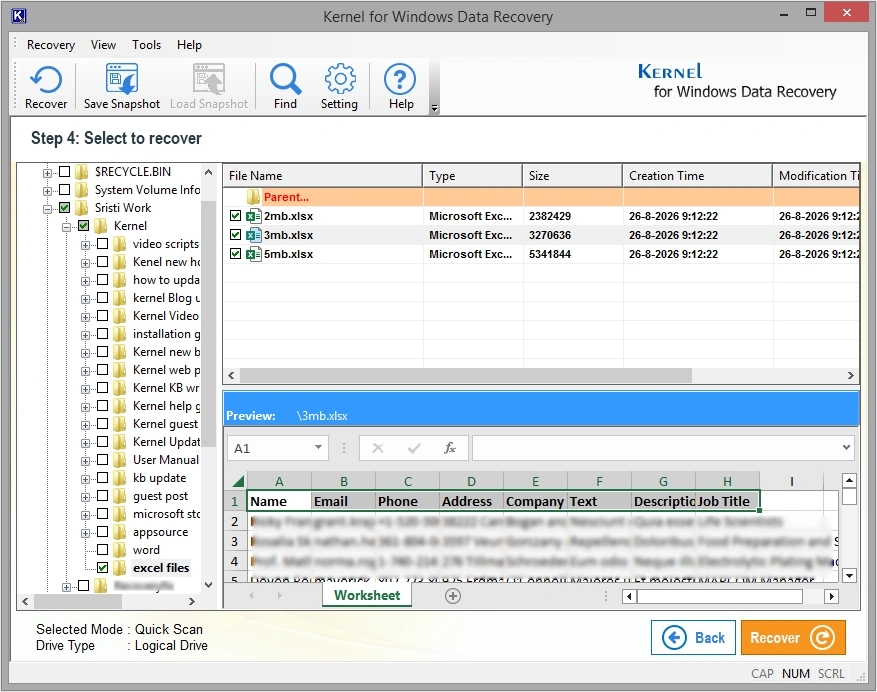Image resolution: width=877 pixels, height=692 pixels.
Task: Expand the formula bar chevron
Action: tap(846, 448)
